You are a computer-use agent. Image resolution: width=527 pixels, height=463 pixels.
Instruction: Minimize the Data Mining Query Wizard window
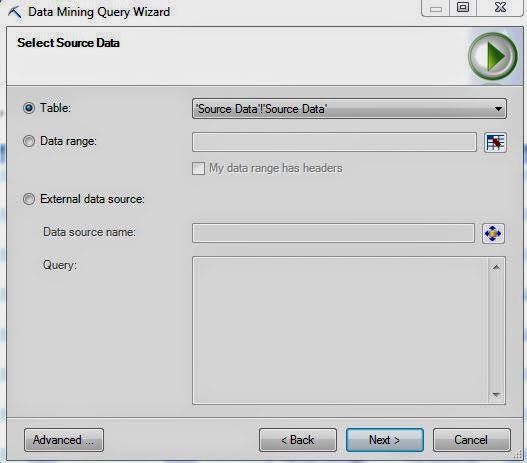point(436,8)
